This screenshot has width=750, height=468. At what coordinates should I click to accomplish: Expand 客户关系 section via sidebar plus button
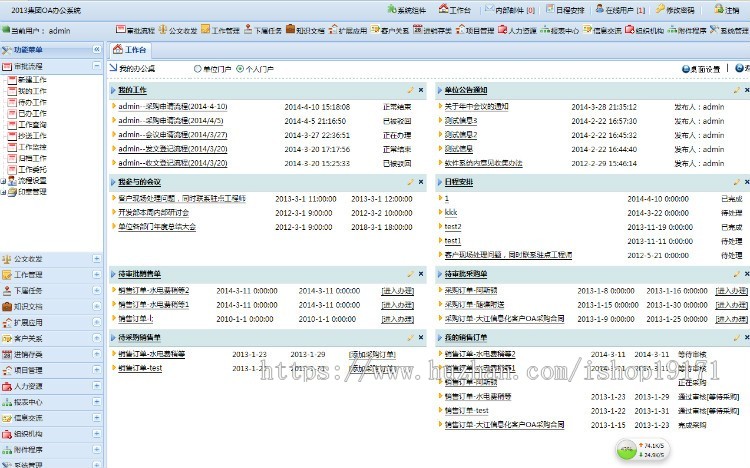(97, 338)
